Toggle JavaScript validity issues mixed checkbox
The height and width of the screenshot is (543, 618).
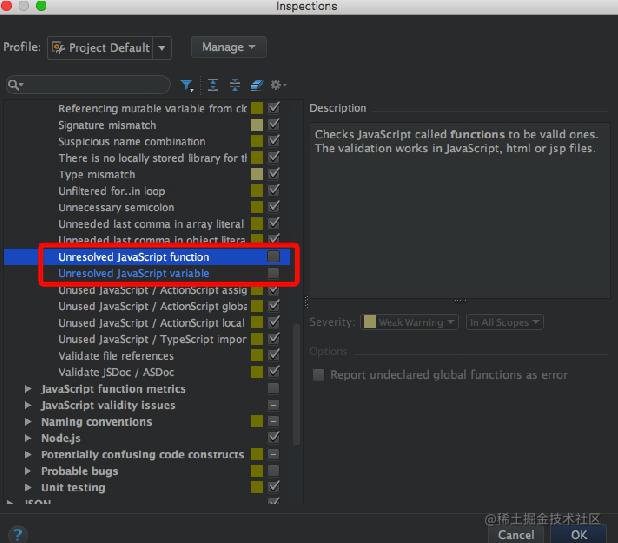274,405
